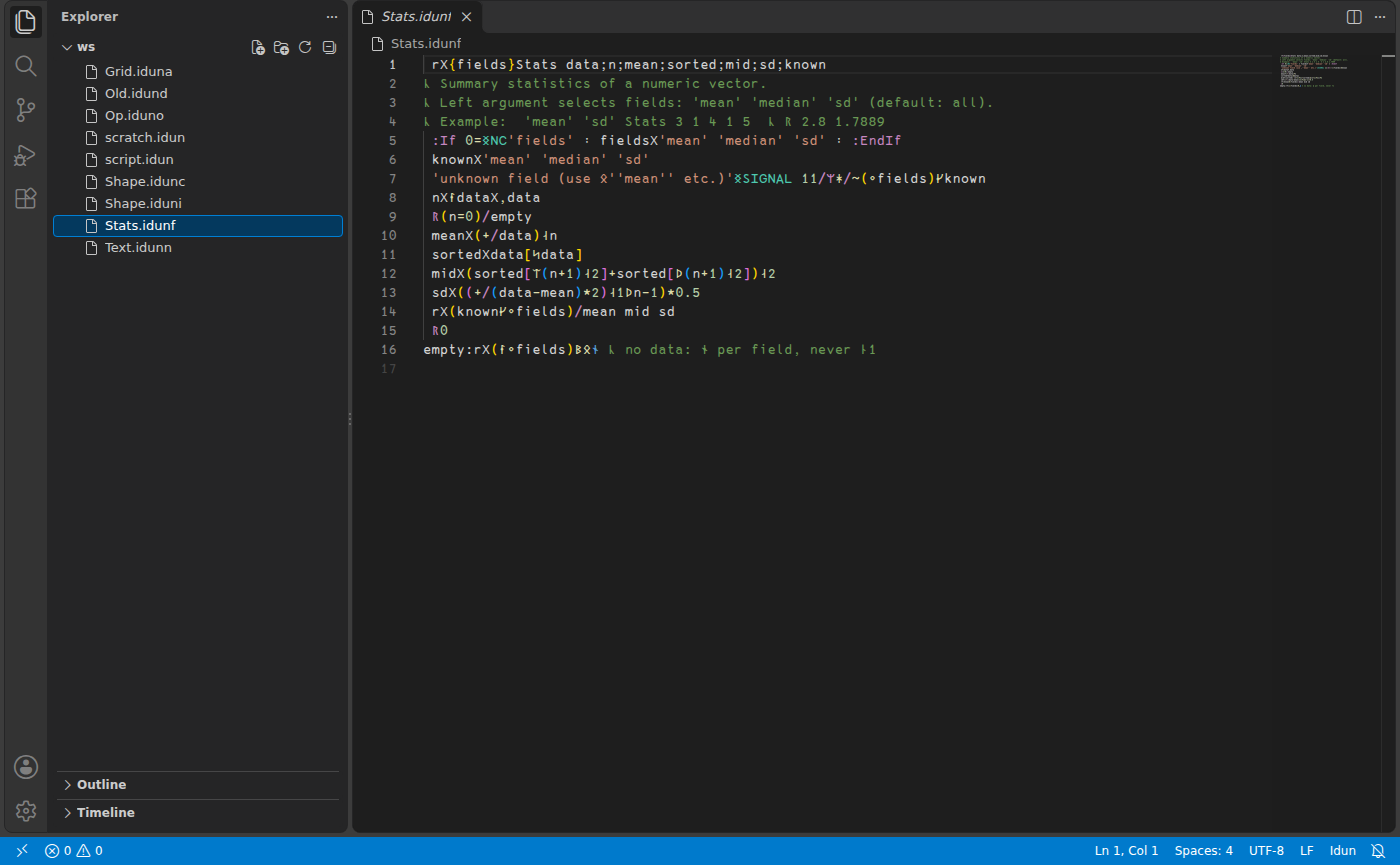Open Explorer views and more actions

[x=332, y=17]
